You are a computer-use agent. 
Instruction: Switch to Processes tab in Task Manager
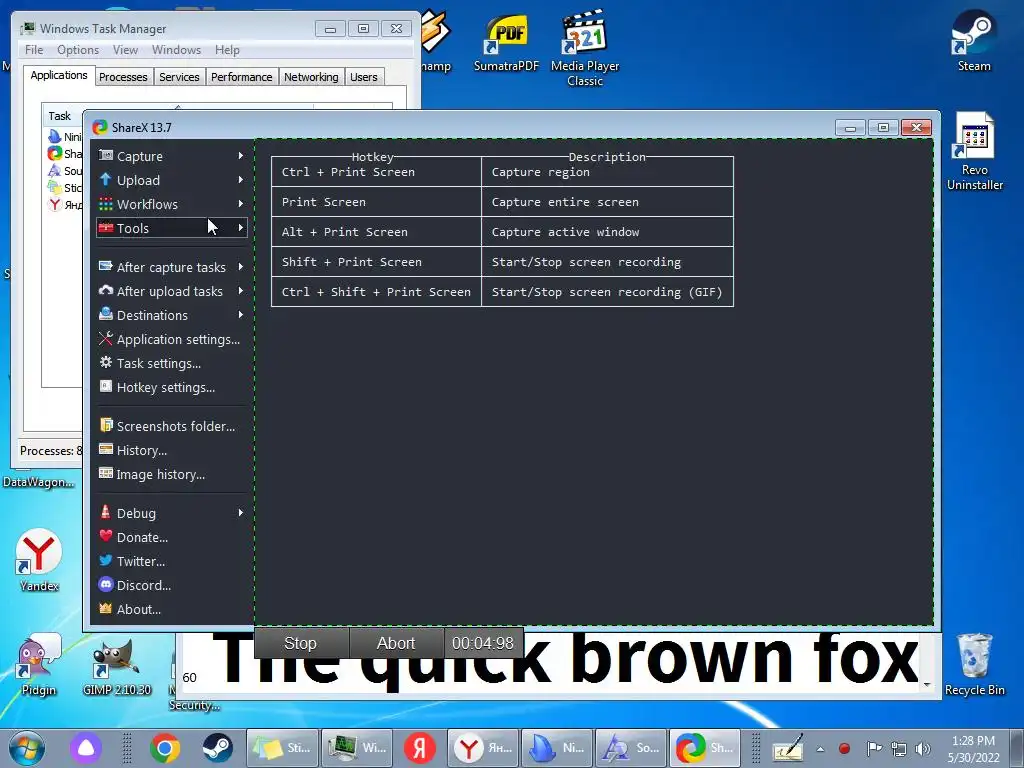pyautogui.click(x=123, y=77)
